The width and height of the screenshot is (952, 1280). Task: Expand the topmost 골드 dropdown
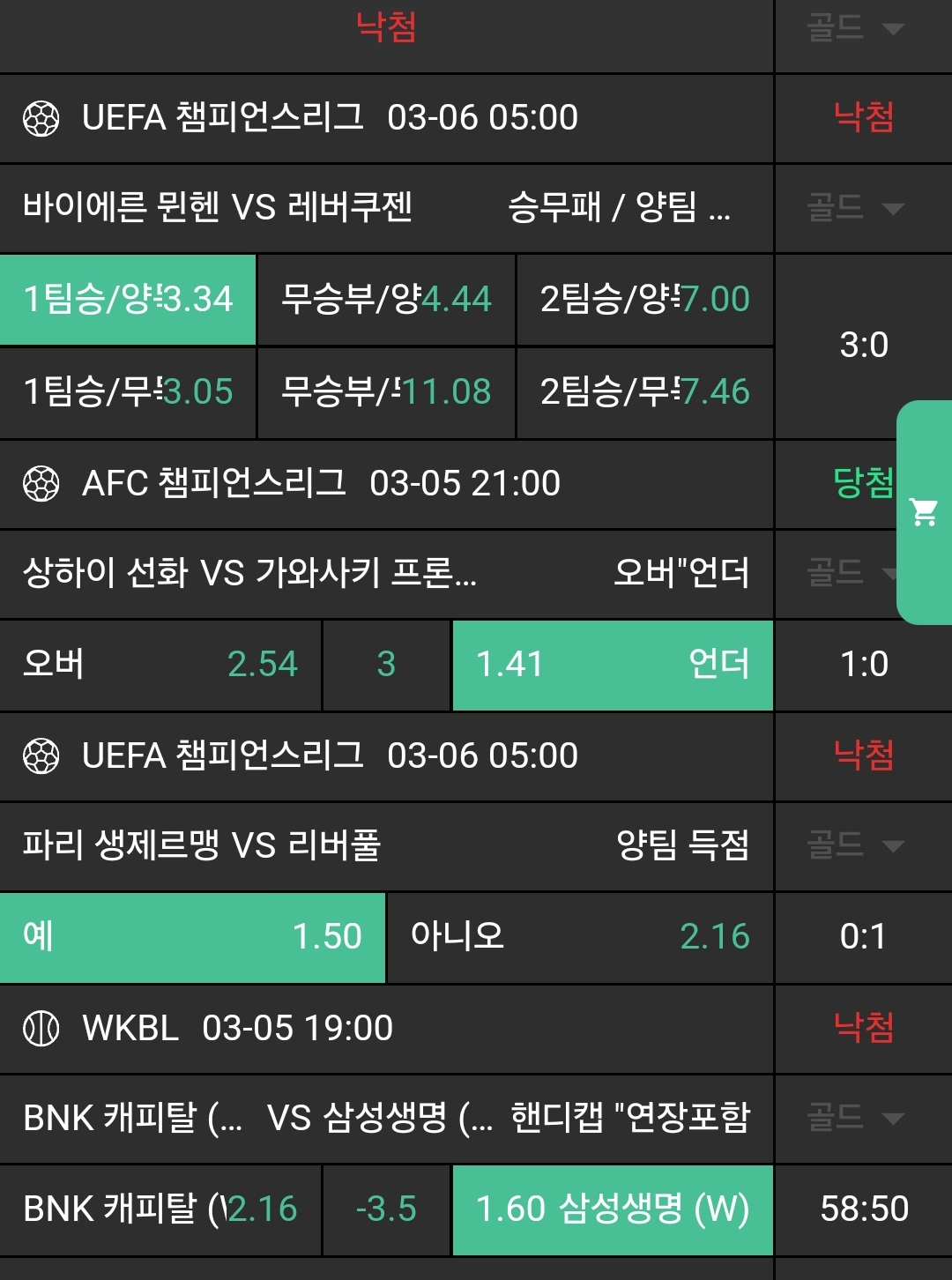tap(855, 29)
